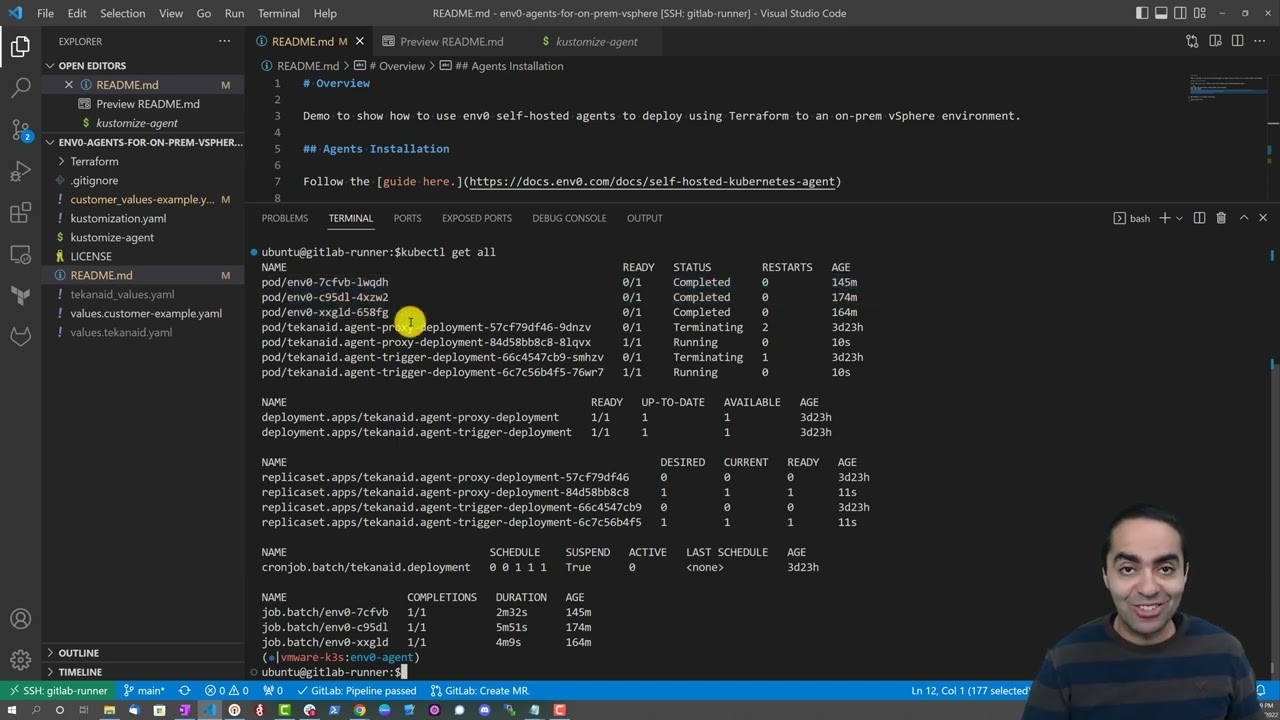1280x720 pixels.
Task: Toggle primary sidebar visibility
Action: click(1143, 13)
